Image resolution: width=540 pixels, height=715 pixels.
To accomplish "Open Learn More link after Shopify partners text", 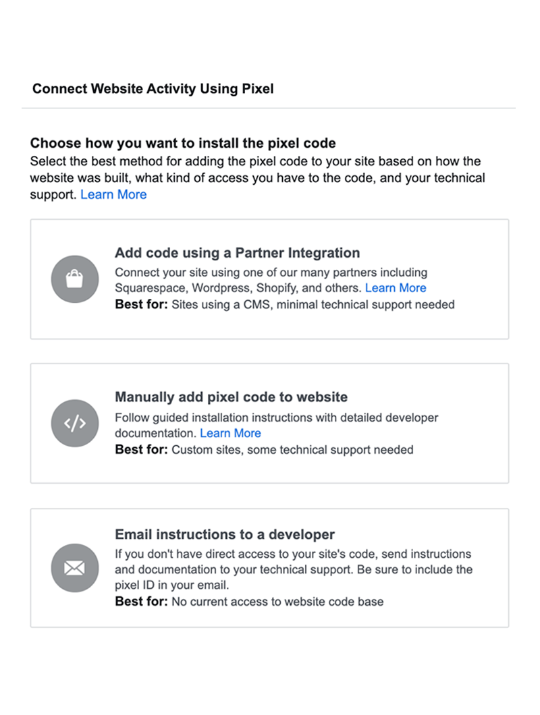I will (395, 288).
